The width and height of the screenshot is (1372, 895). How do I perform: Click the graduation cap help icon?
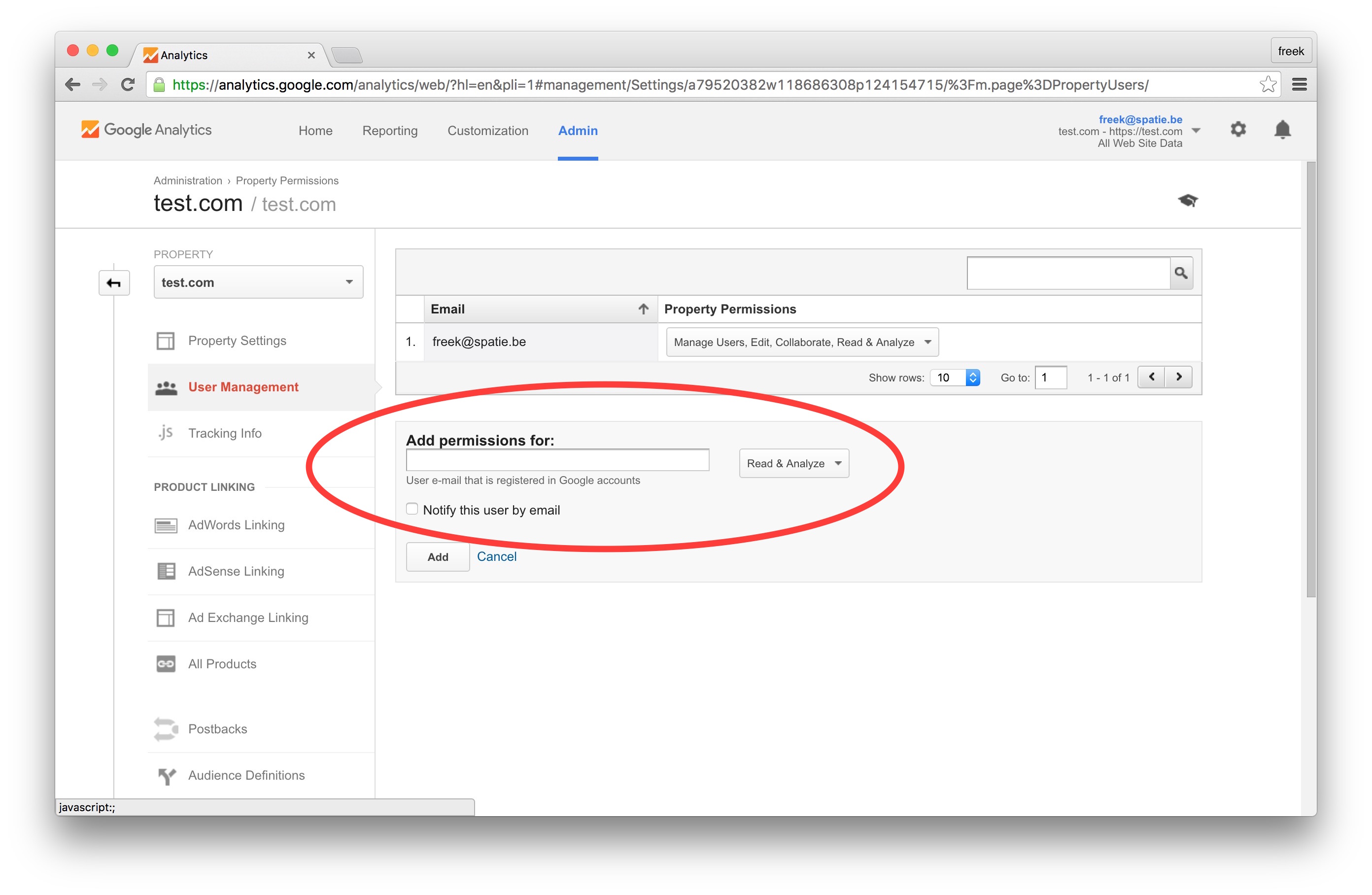(1187, 201)
